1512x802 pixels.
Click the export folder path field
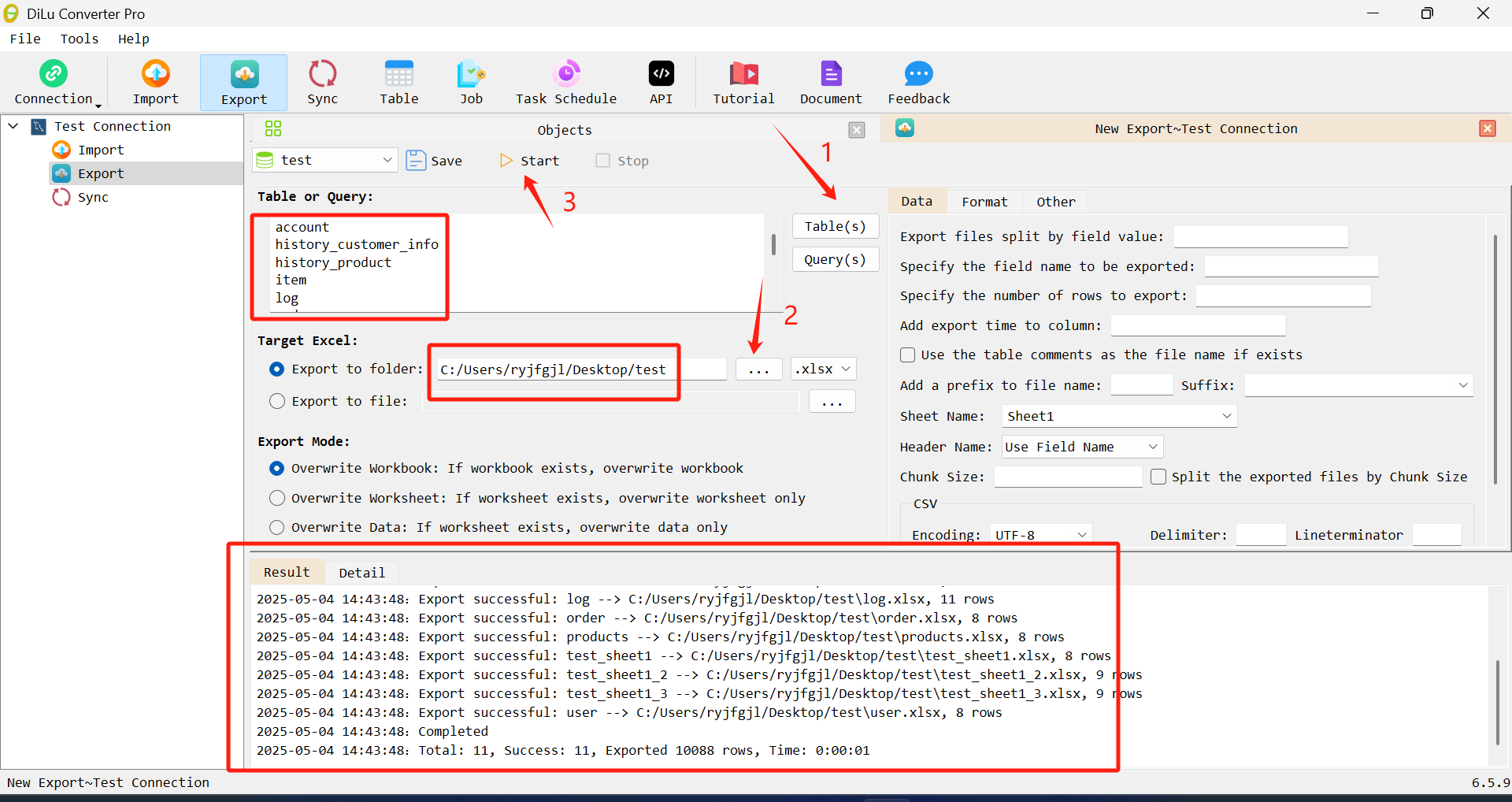582,369
